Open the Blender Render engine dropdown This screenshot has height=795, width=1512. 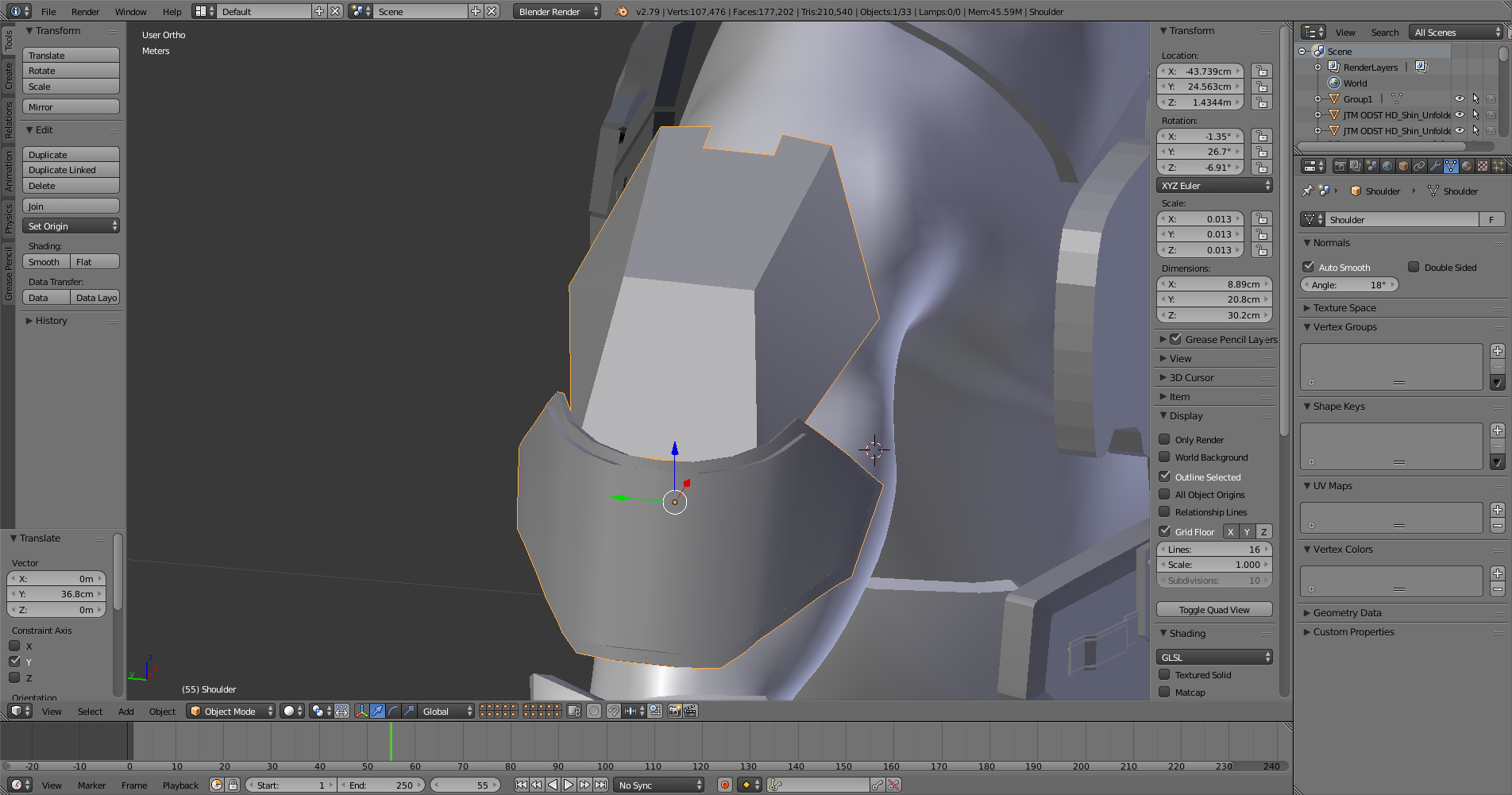tap(557, 11)
